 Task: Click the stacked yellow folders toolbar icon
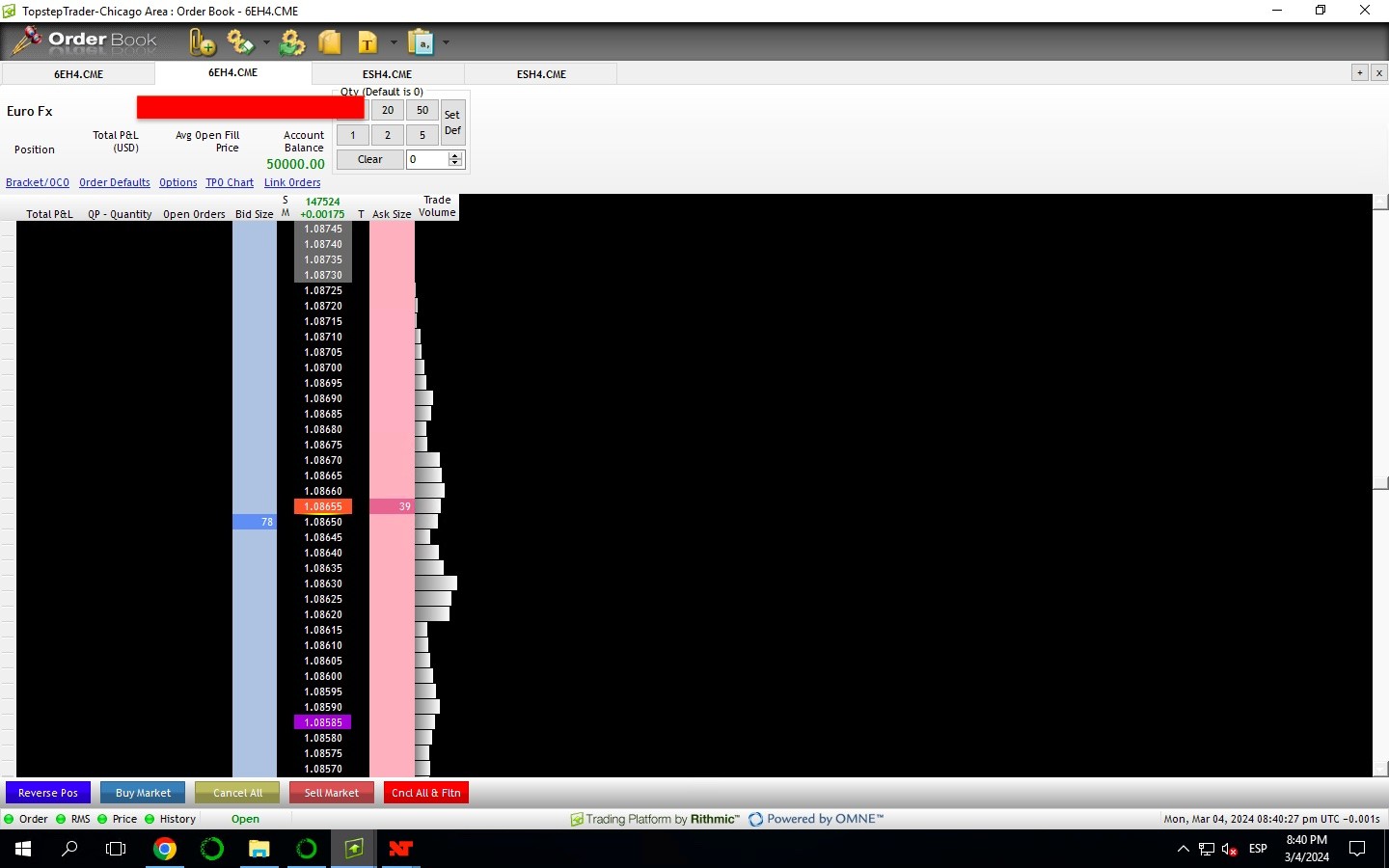[330, 42]
